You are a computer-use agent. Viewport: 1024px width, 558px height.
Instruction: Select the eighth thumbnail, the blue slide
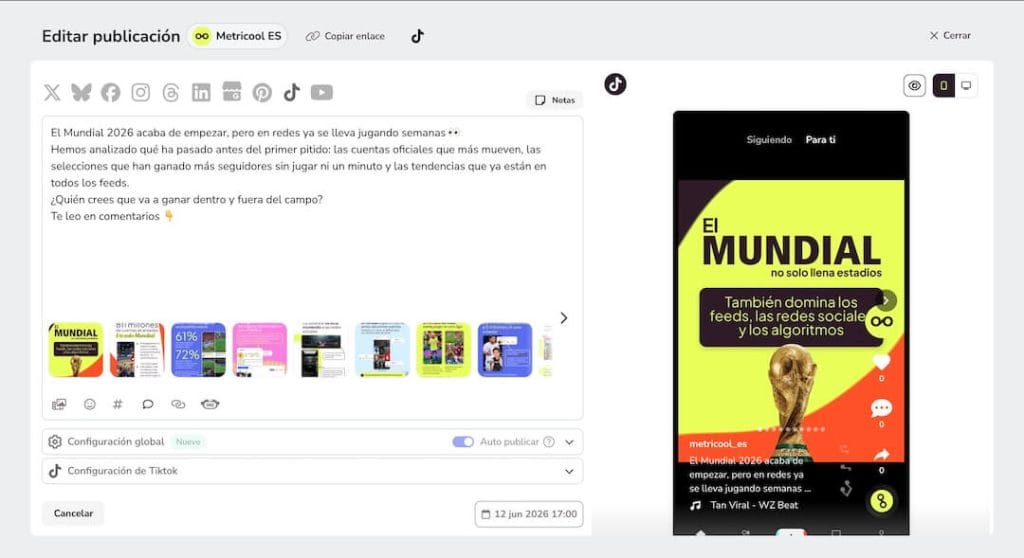pos(505,350)
